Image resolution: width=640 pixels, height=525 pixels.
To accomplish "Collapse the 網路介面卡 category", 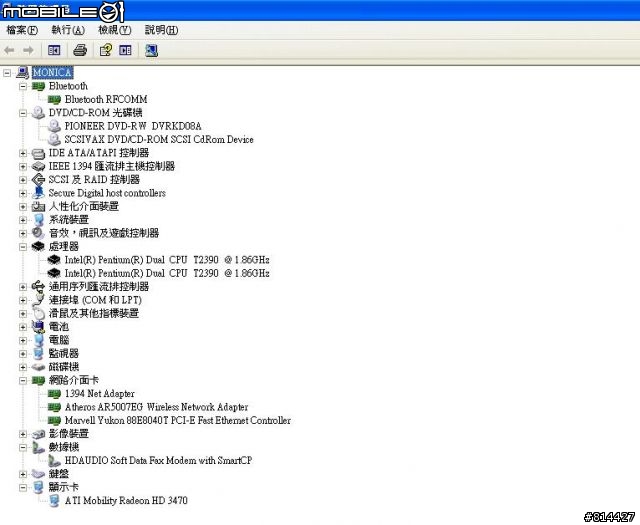I will click(23, 380).
